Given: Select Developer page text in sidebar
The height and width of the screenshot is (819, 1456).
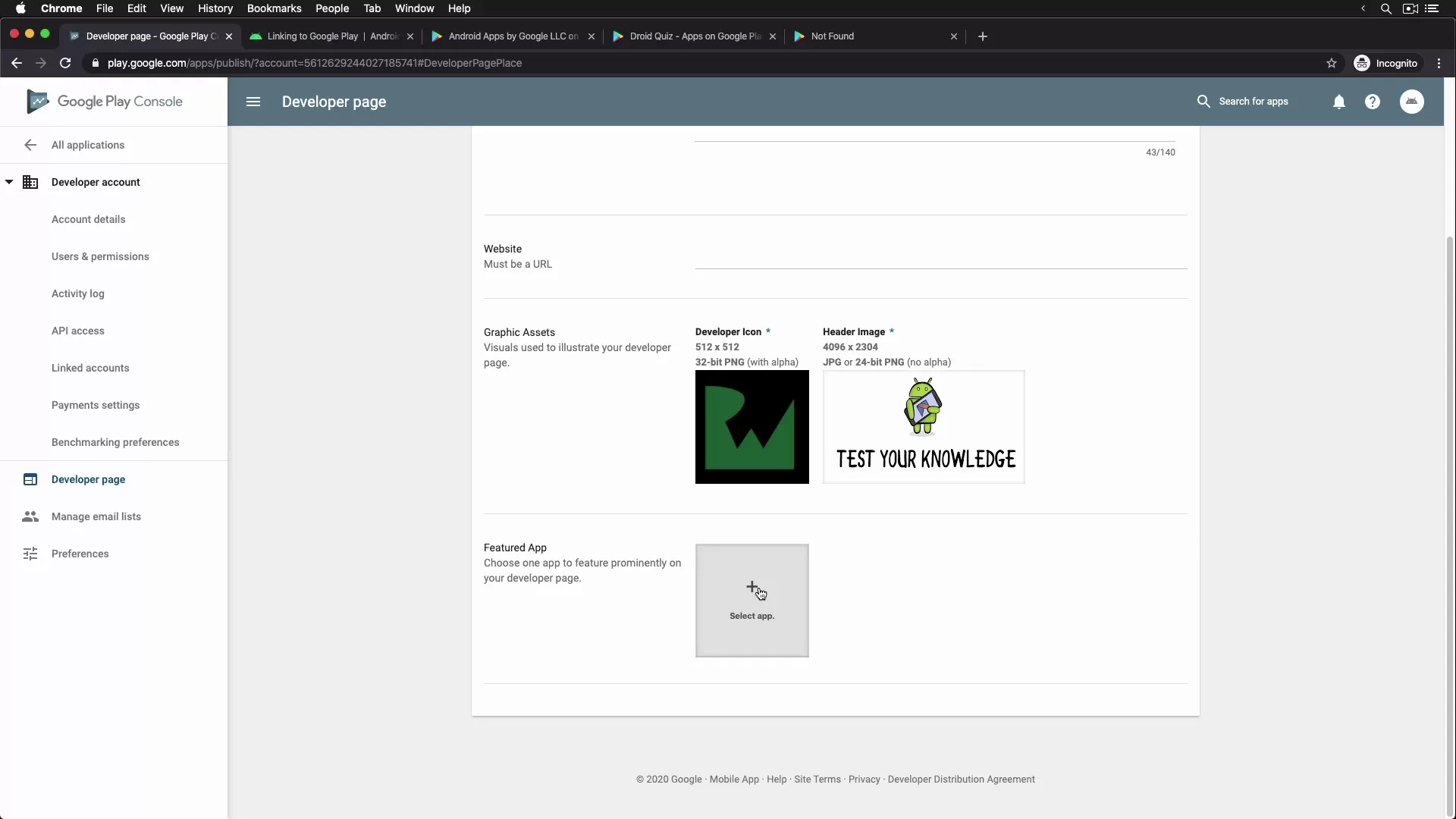Looking at the screenshot, I should pyautogui.click(x=89, y=479).
